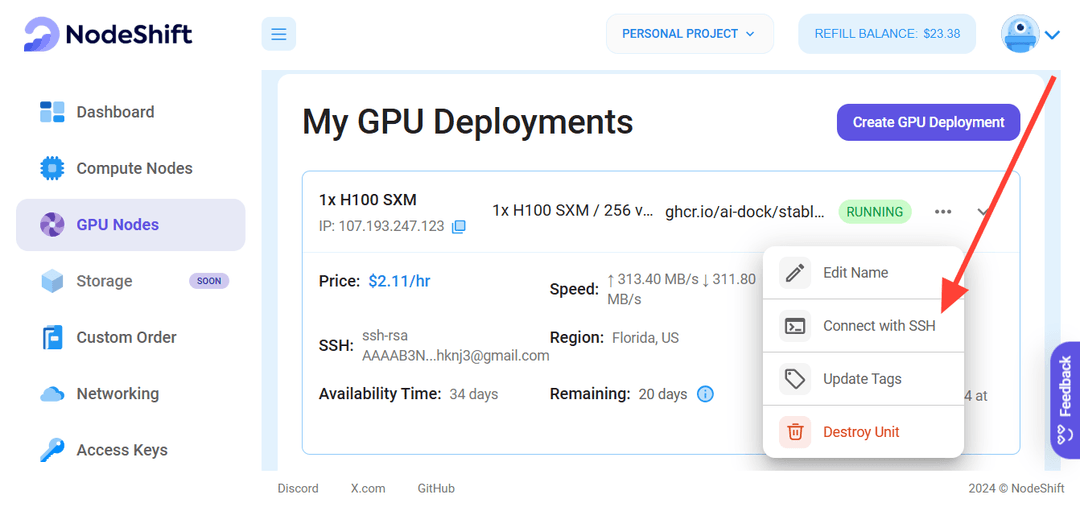Click the 1x H100 SXM deployment name

pos(368,200)
